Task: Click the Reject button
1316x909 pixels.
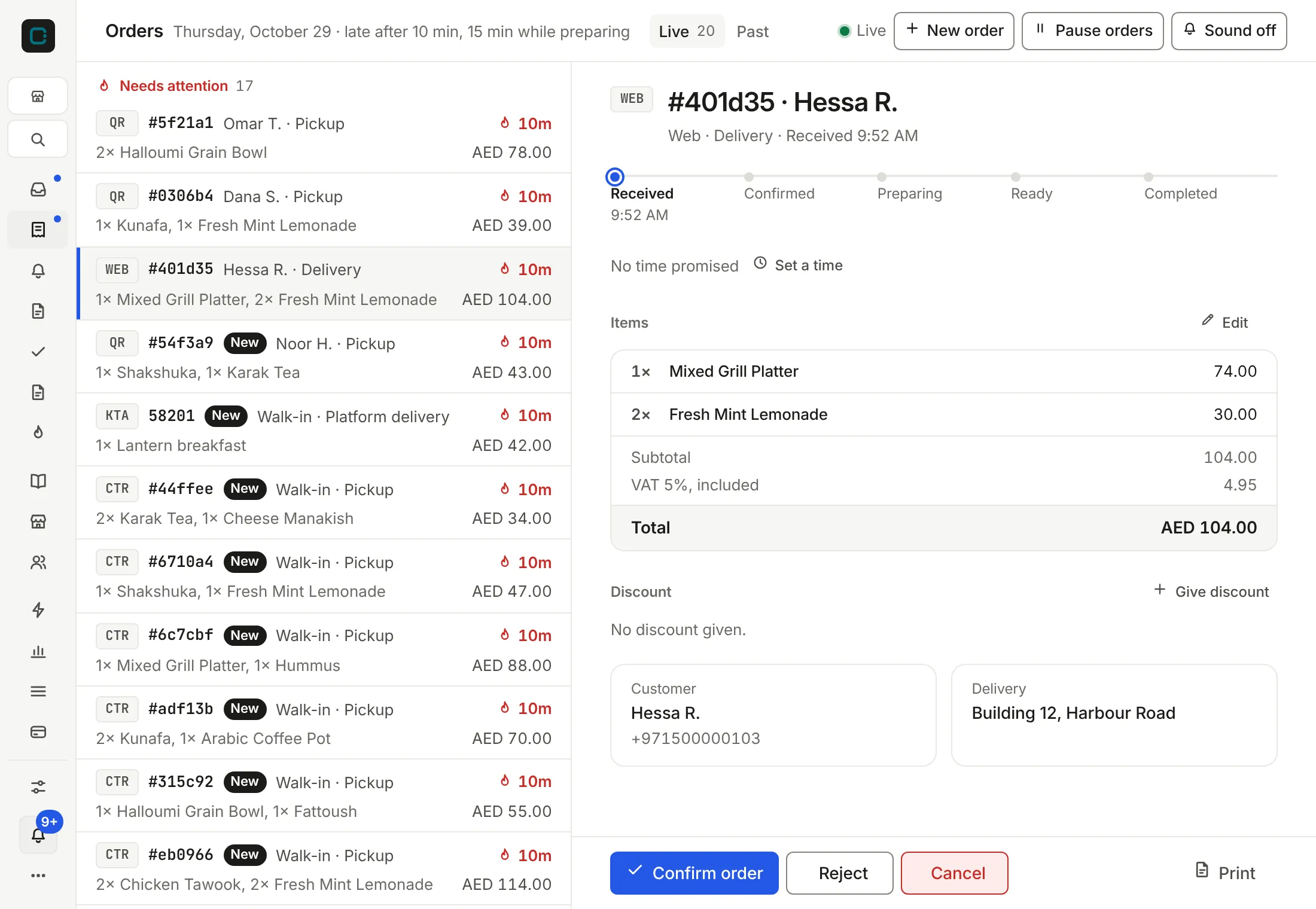Action: tap(839, 873)
